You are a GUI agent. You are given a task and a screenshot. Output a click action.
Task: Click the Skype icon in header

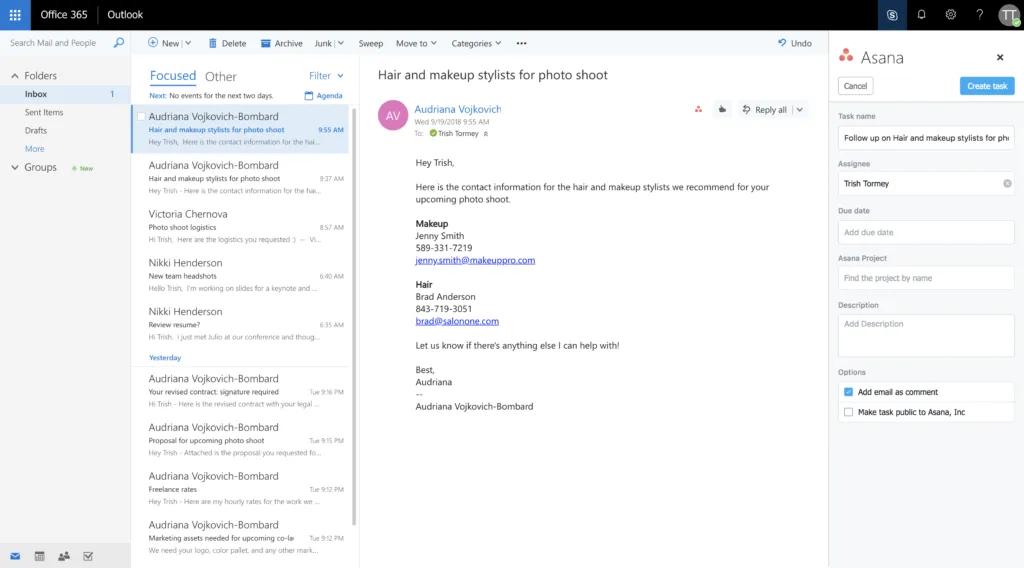click(892, 15)
